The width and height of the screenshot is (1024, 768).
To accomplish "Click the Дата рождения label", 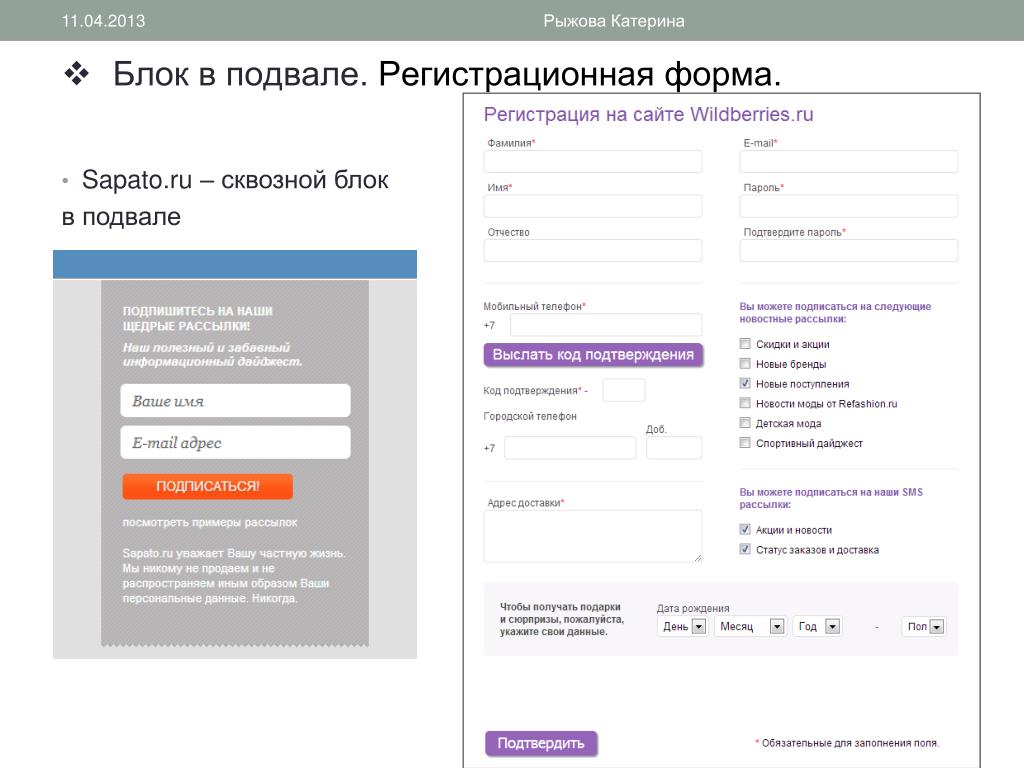I will point(693,608).
